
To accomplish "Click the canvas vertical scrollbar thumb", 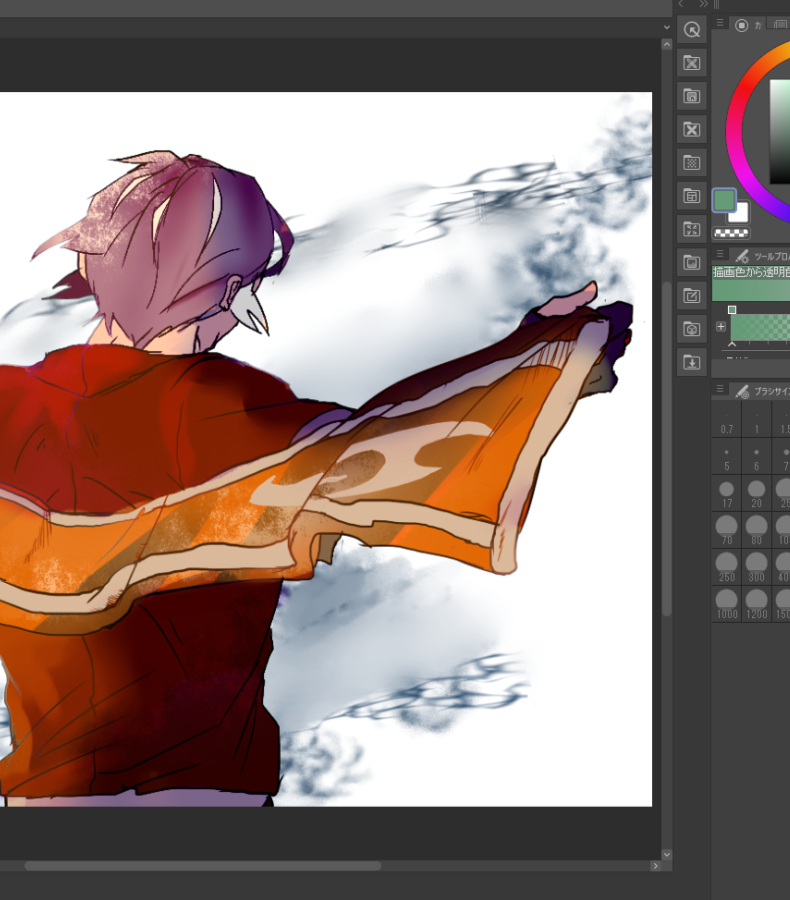I will [x=667, y=449].
